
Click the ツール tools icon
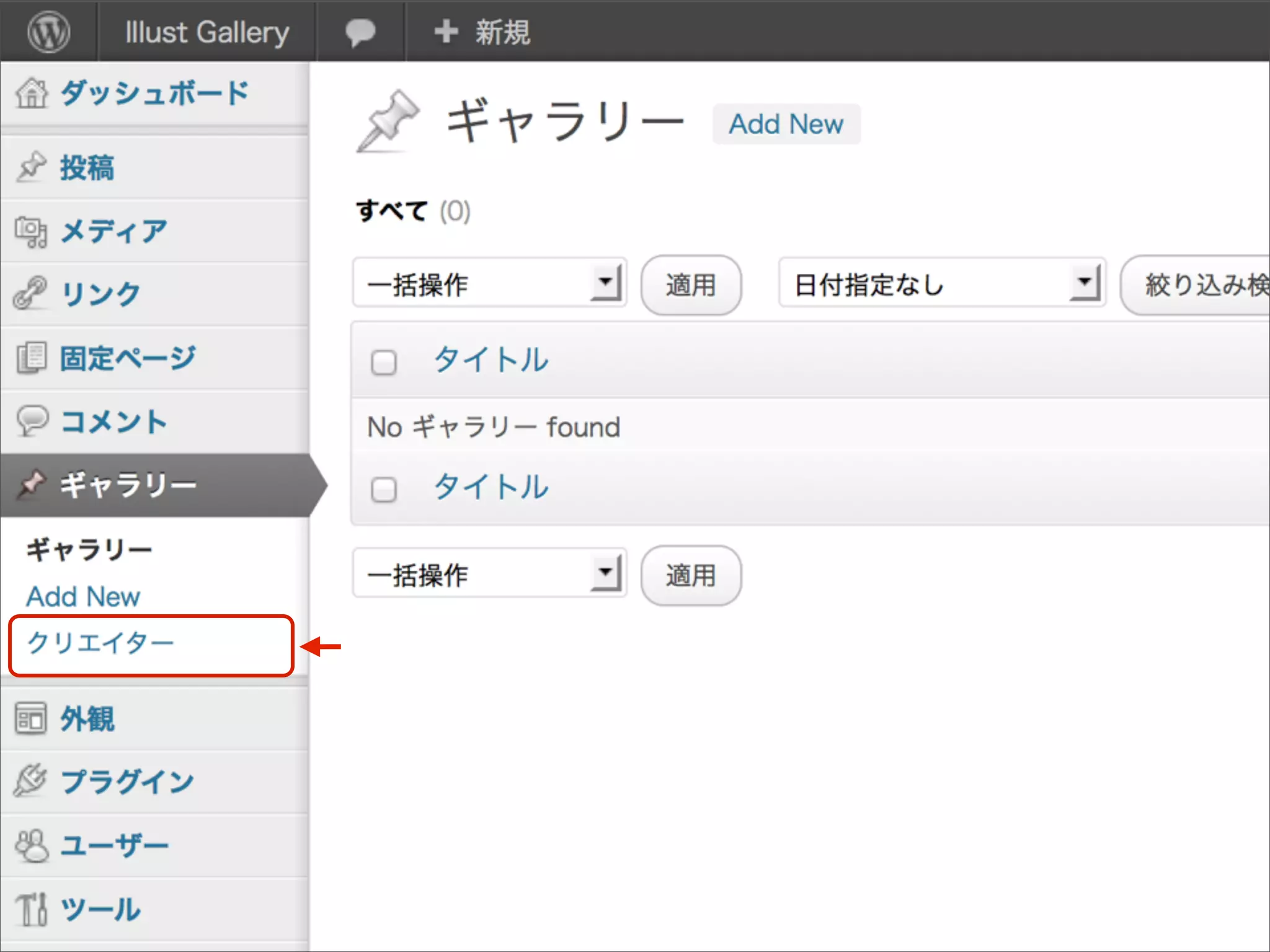pos(31,909)
